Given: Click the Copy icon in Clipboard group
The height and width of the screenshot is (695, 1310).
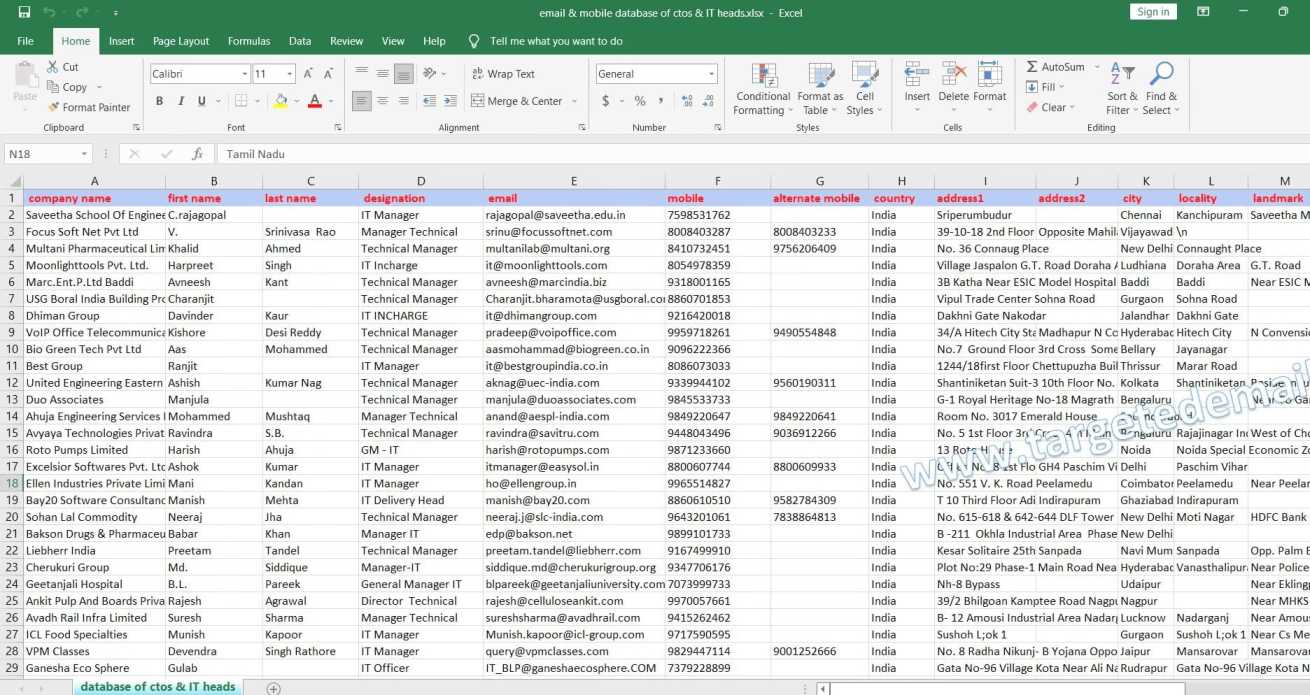Looking at the screenshot, I should pos(53,87).
